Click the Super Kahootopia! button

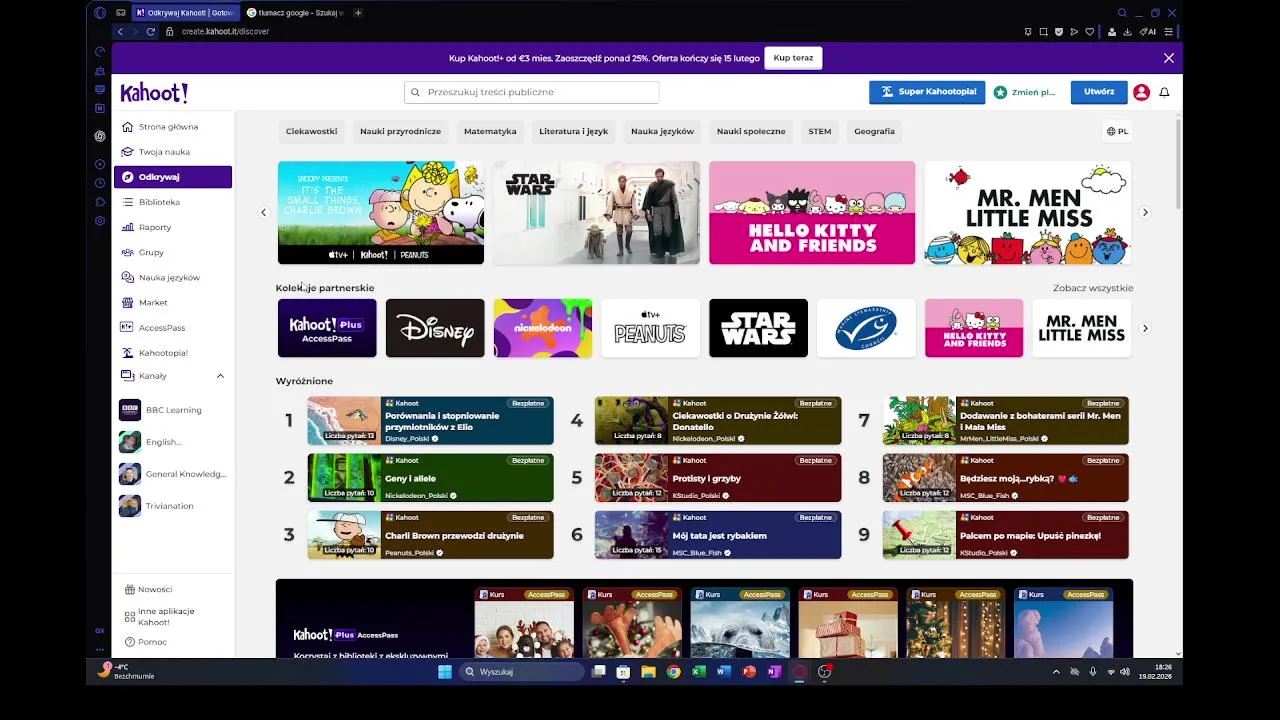coord(927,92)
